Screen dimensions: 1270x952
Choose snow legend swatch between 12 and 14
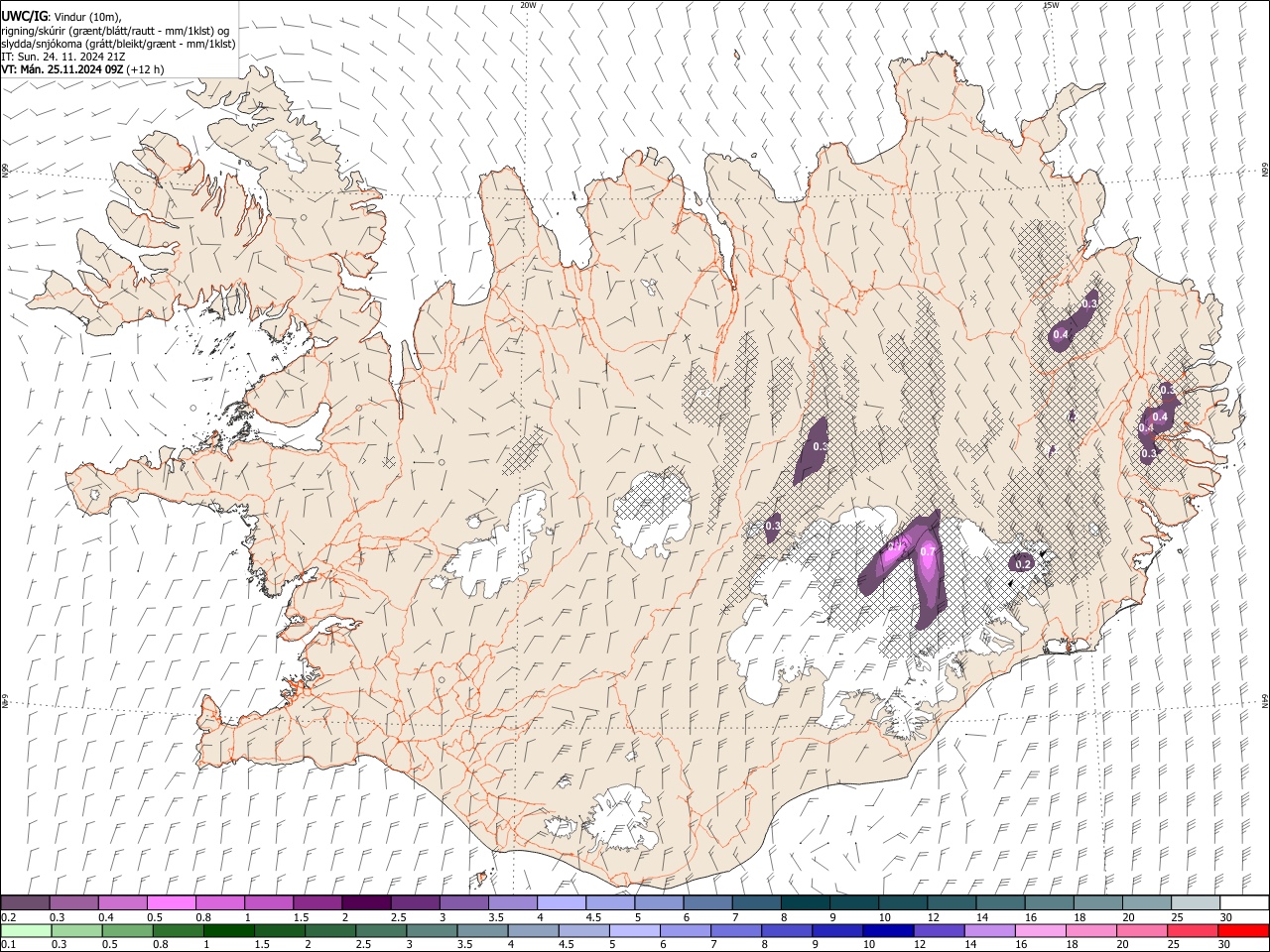click(x=951, y=902)
